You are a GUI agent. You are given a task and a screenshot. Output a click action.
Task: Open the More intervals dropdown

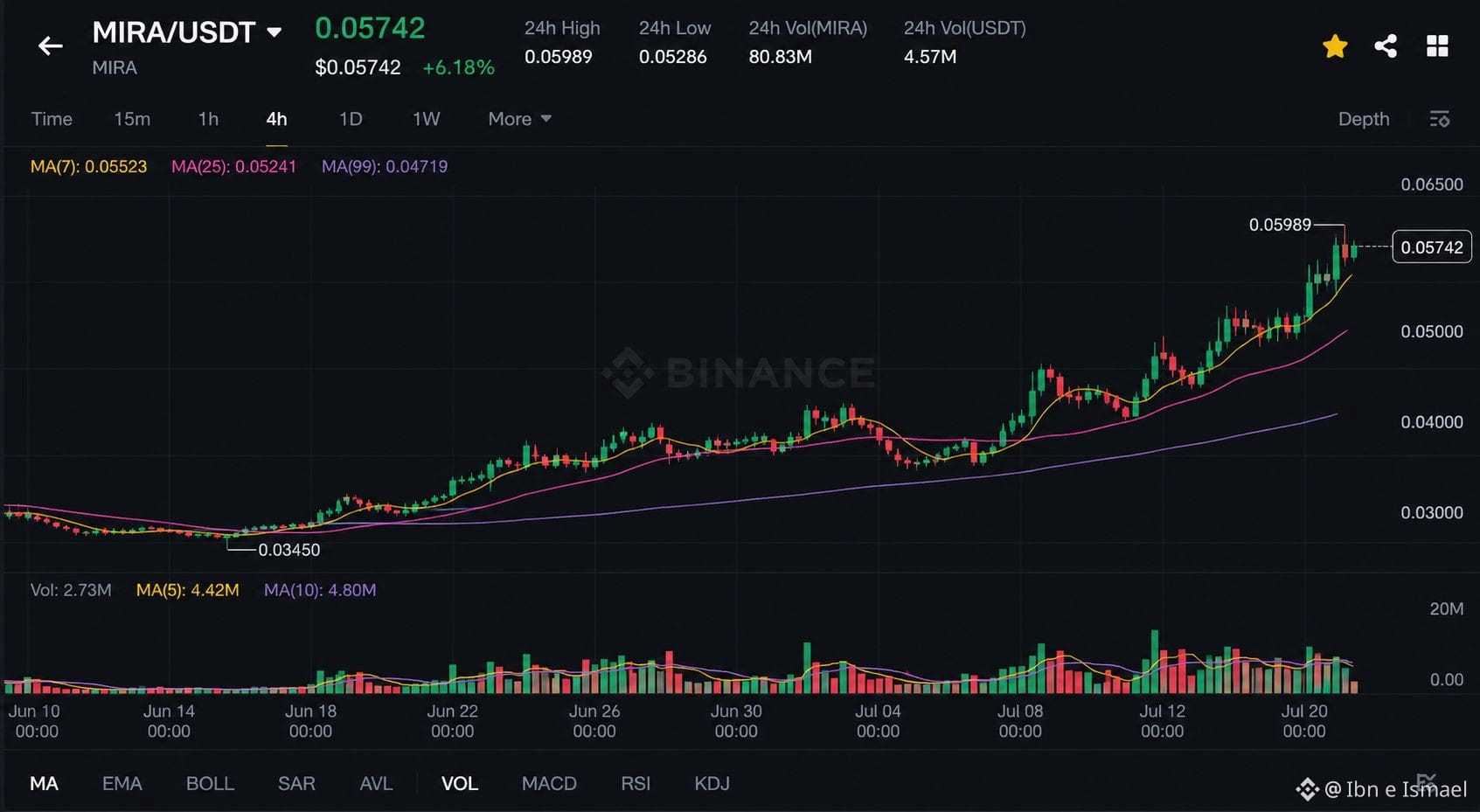click(x=519, y=119)
